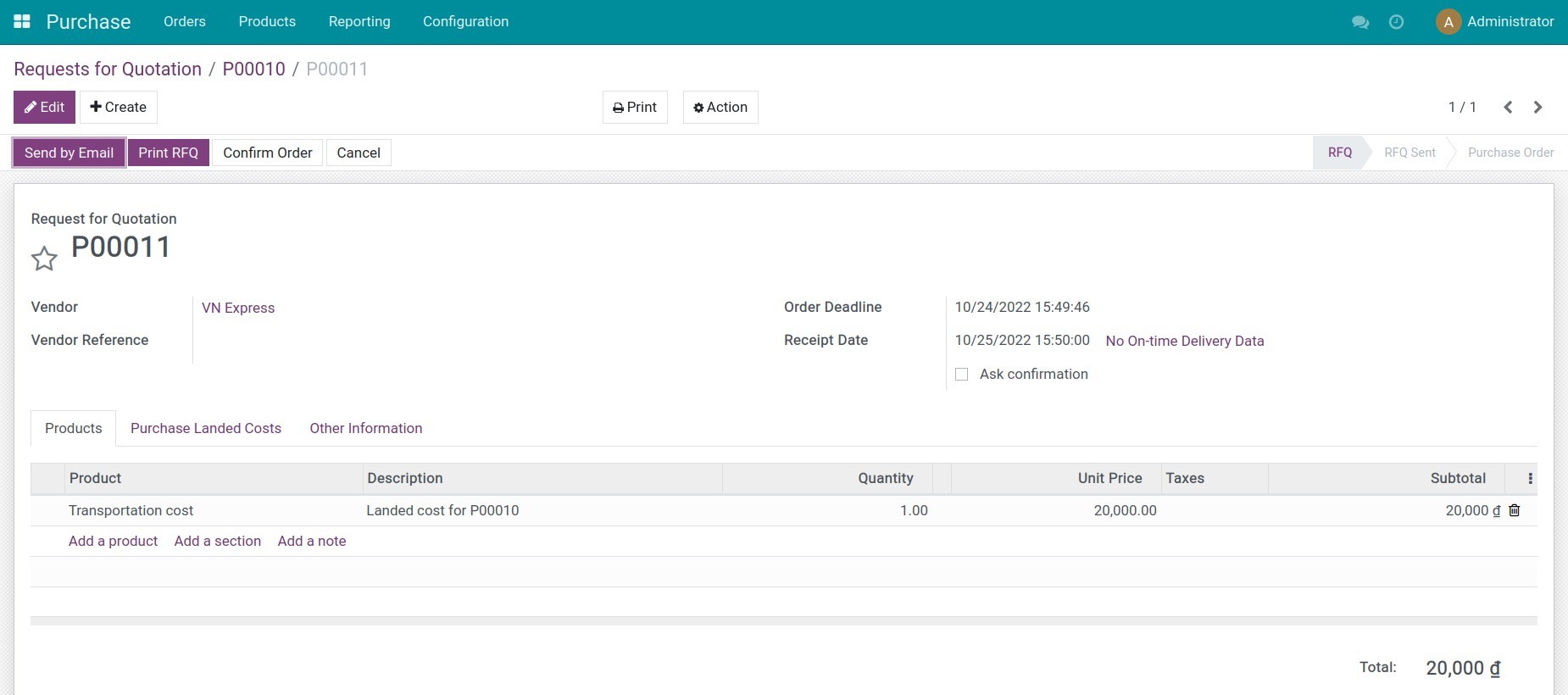Click Send by Email button
Image resolution: width=1568 pixels, height=695 pixels.
[69, 153]
